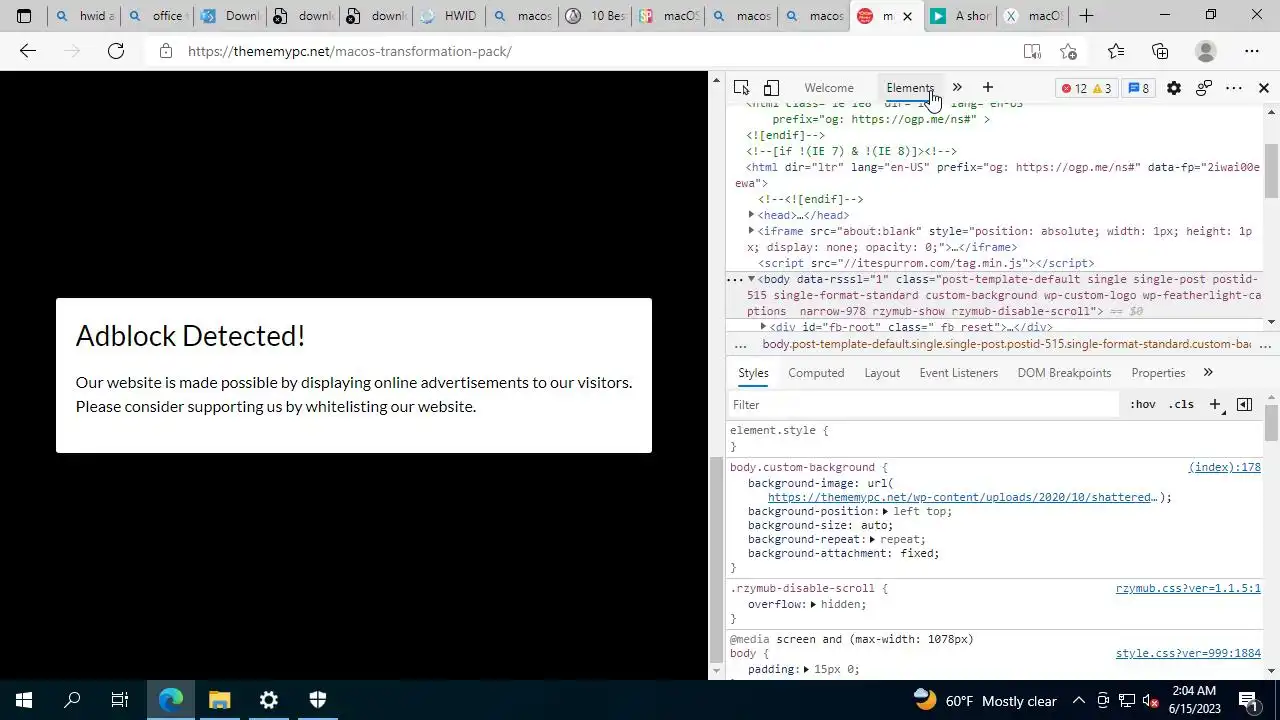Refresh the current page
This screenshot has width=1280, height=720.
tap(116, 51)
